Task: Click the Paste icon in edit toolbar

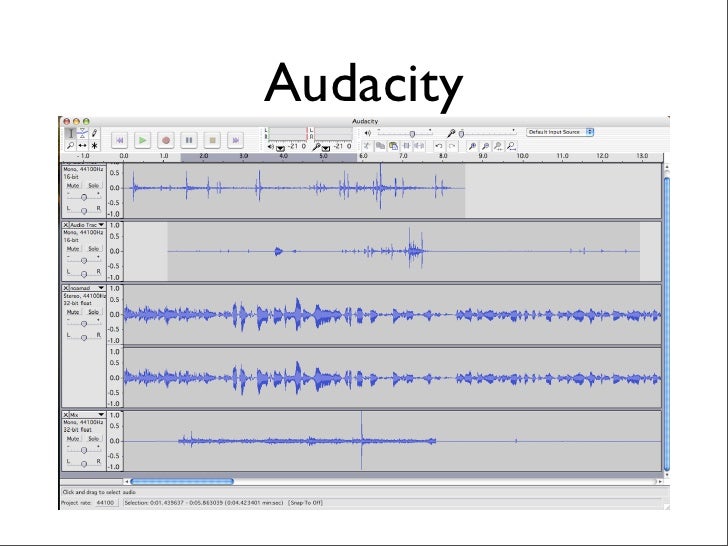Action: click(x=393, y=146)
